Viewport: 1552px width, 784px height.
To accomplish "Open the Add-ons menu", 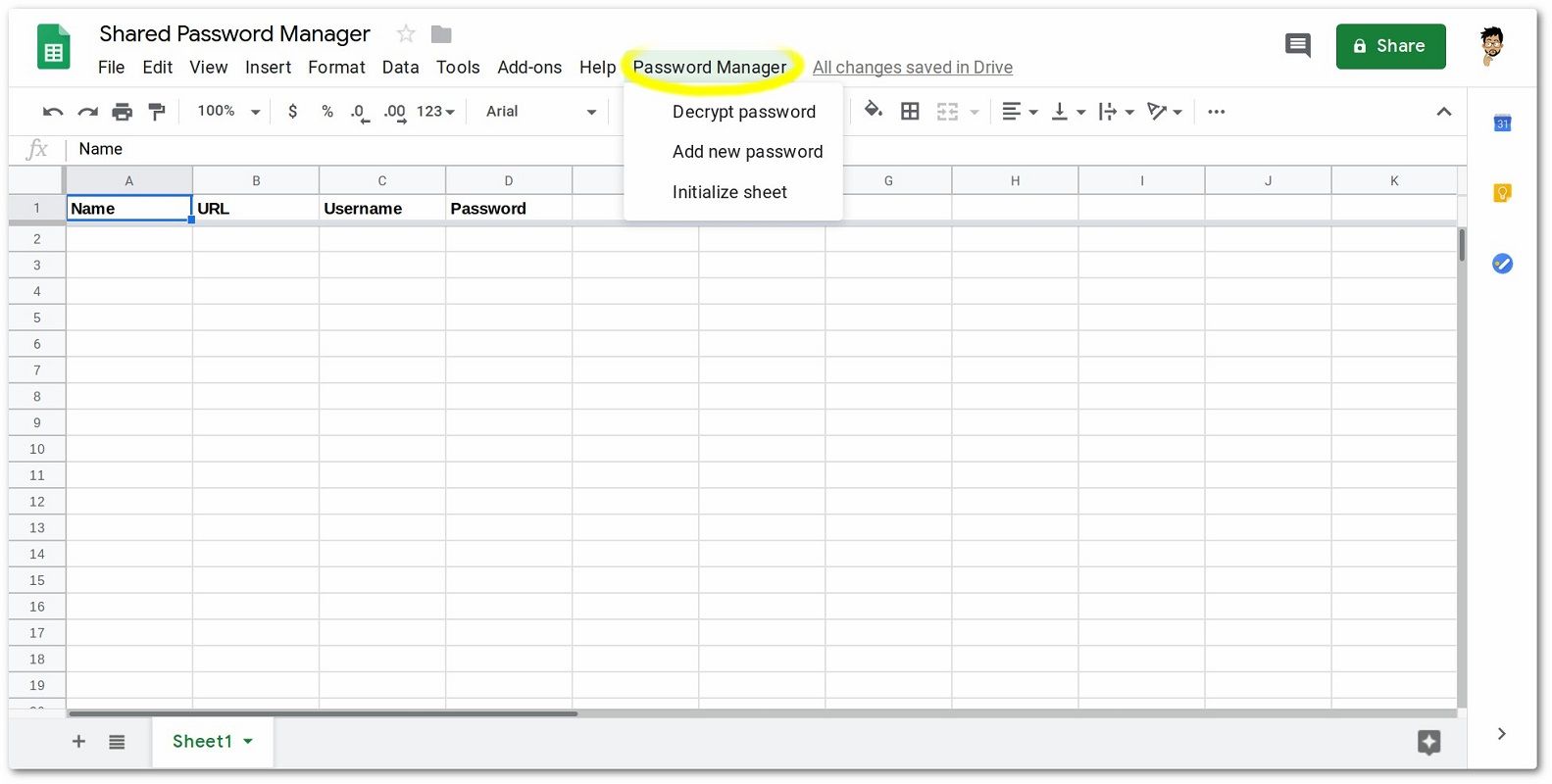I will [x=529, y=68].
